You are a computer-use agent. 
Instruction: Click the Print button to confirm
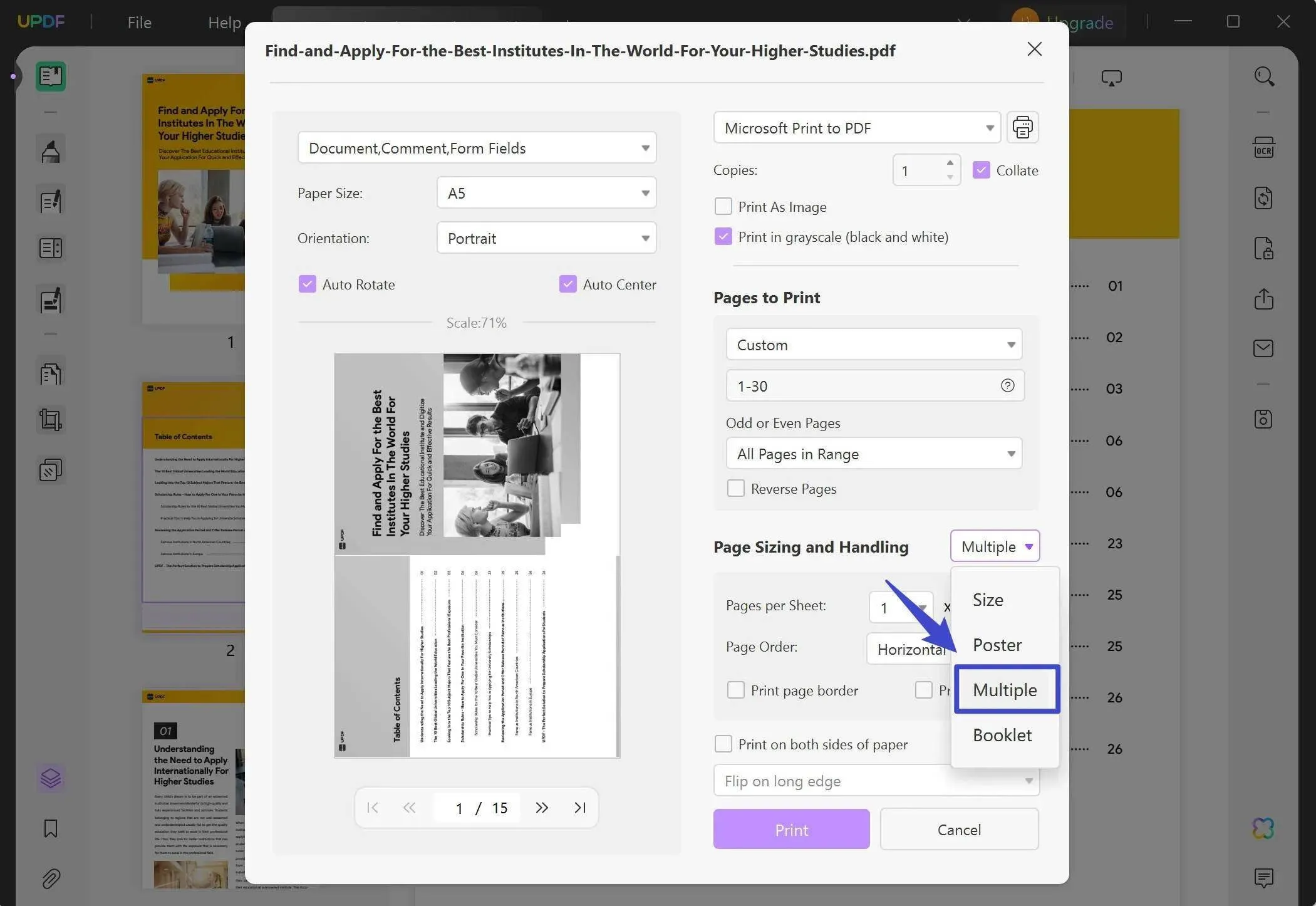click(x=791, y=828)
